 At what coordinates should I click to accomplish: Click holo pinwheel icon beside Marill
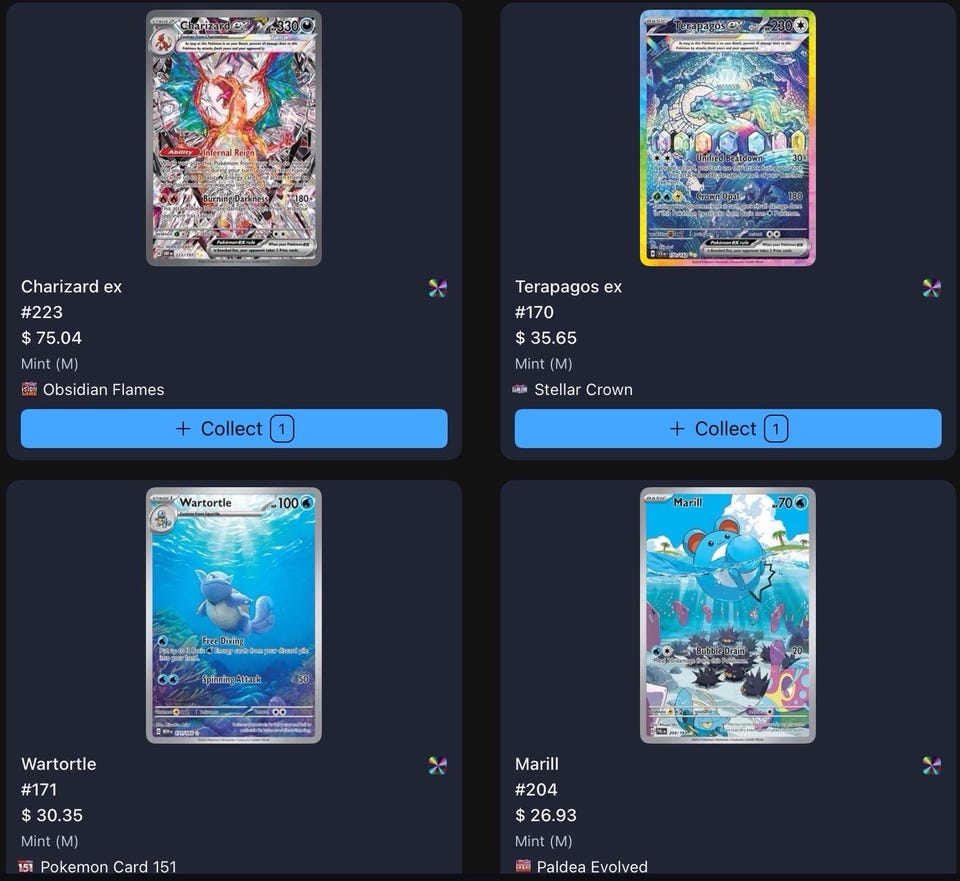931,765
